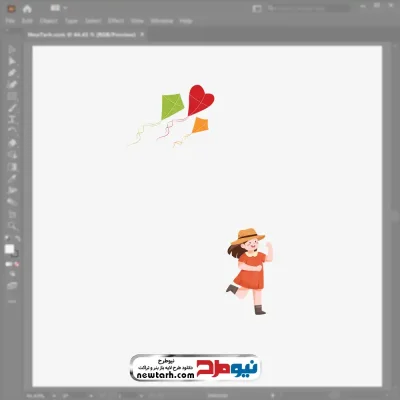The height and width of the screenshot is (400, 400).
Task: Click the Change Screen Mode icon
Action: (12, 286)
